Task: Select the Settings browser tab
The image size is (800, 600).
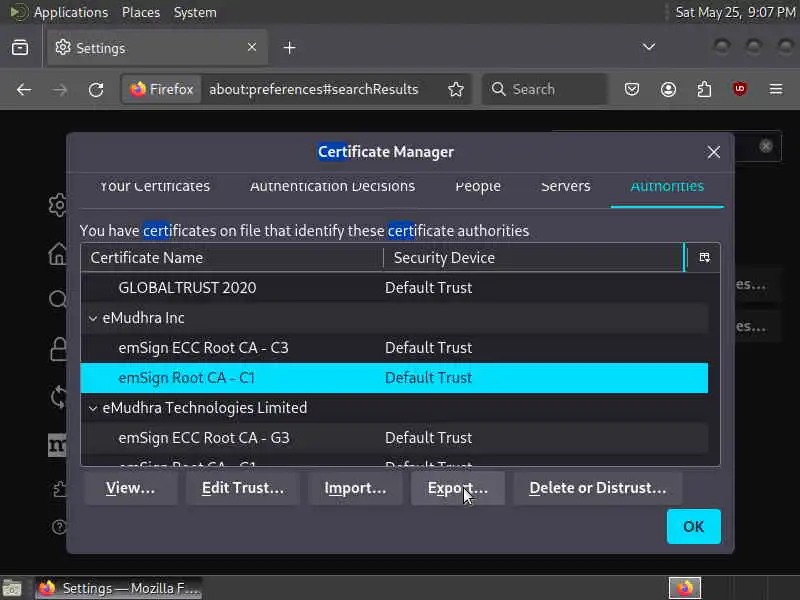Action: pyautogui.click(x=157, y=47)
